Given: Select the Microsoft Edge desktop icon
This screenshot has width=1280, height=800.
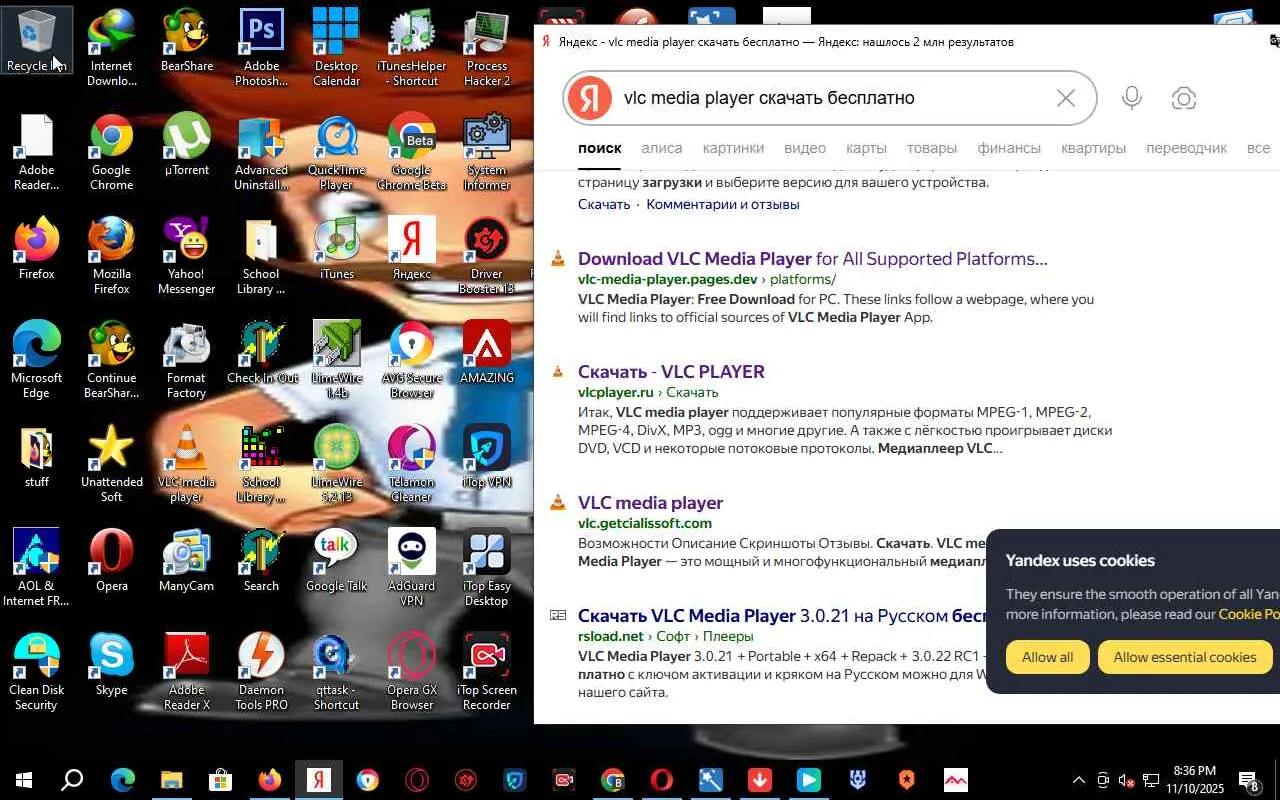Looking at the screenshot, I should pyautogui.click(x=36, y=360).
